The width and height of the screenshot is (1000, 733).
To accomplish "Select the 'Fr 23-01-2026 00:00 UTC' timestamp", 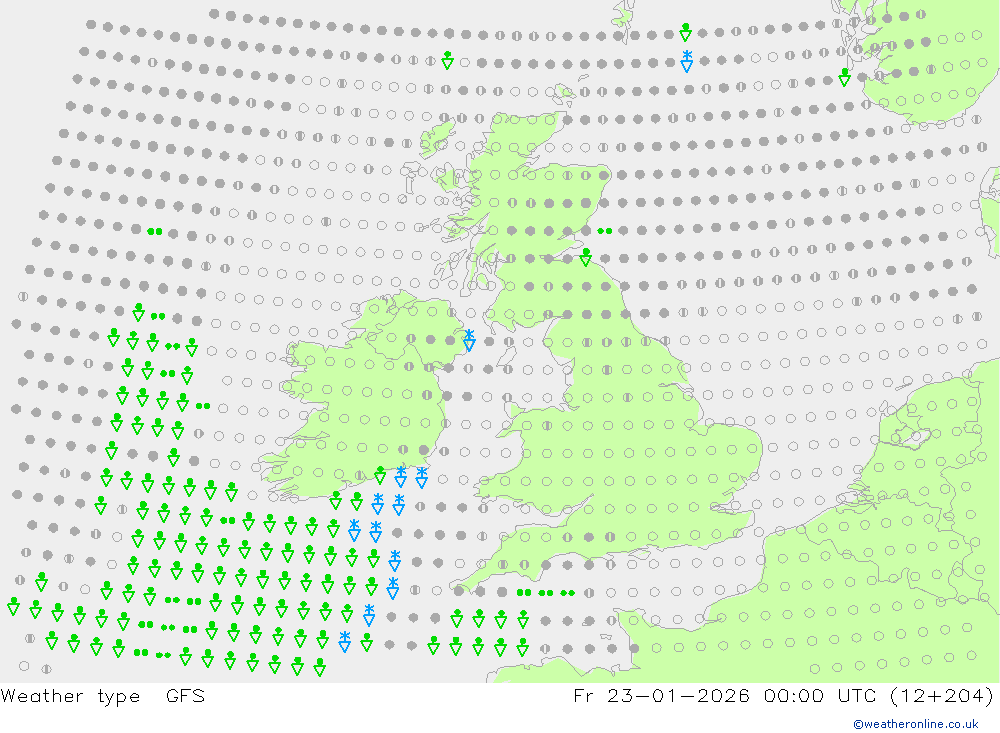I will 725,695.
